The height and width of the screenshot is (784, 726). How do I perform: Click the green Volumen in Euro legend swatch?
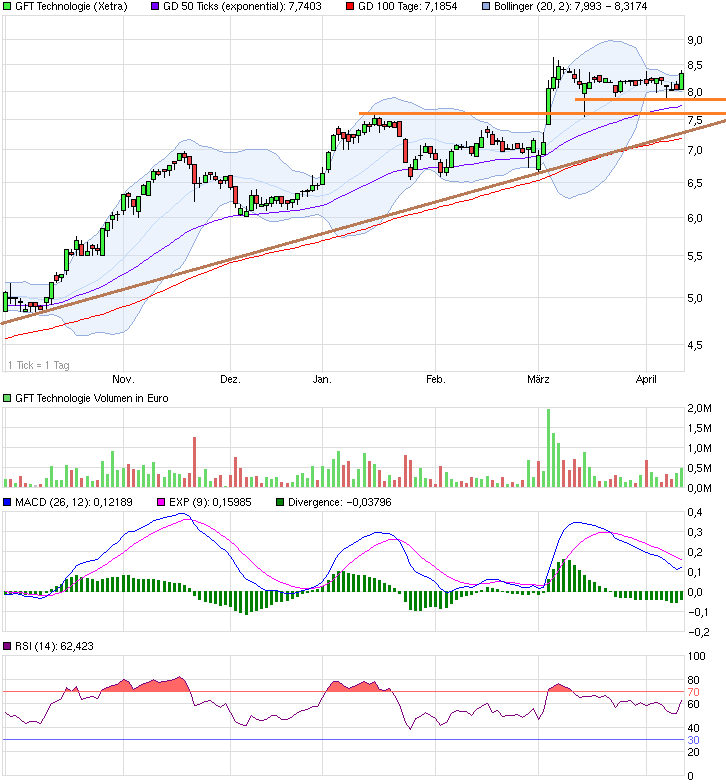(7, 398)
